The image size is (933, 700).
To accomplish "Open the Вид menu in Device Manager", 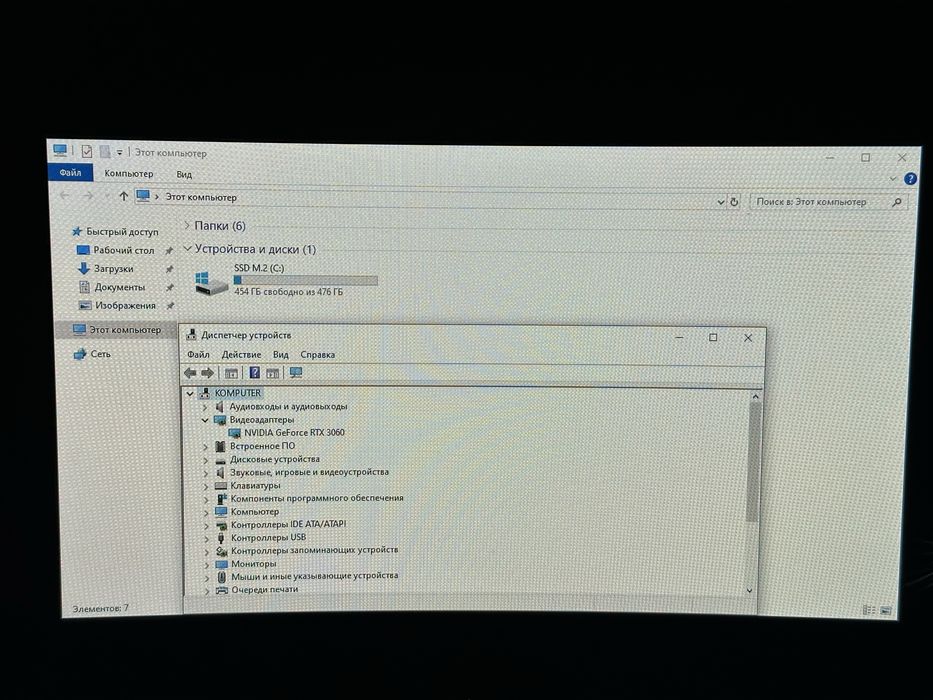I will coord(281,355).
